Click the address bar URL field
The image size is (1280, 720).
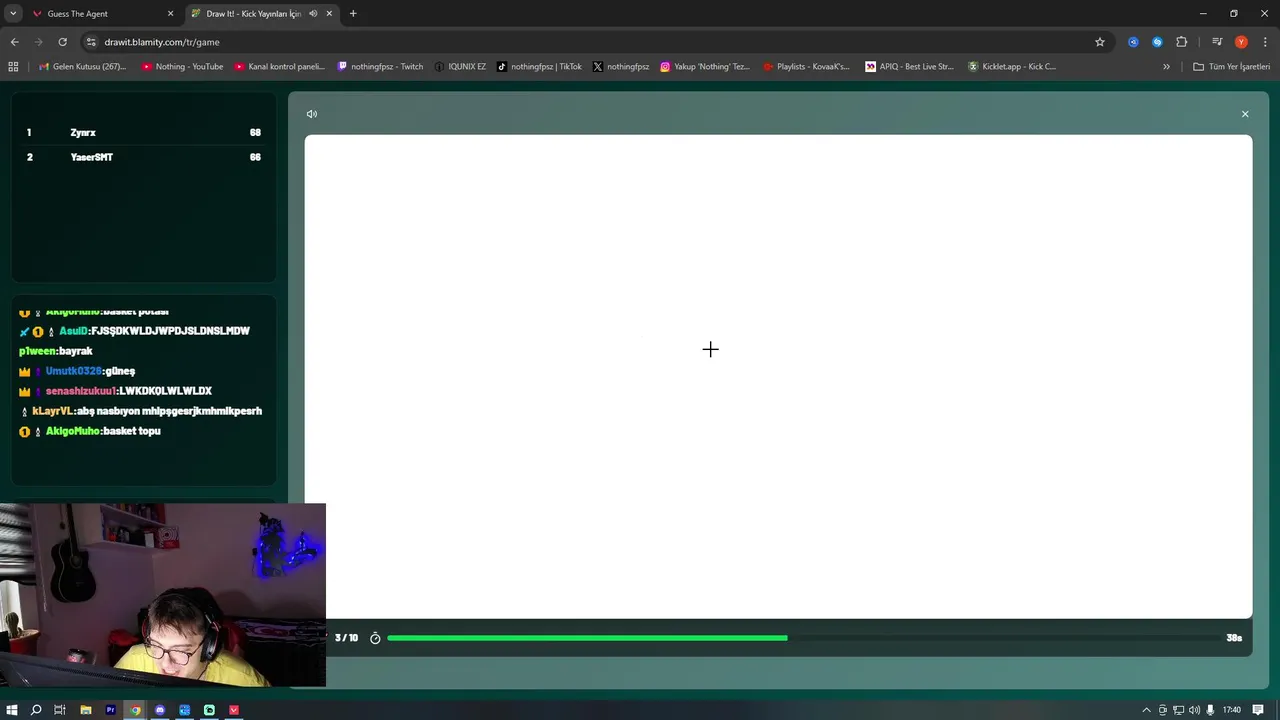point(595,42)
